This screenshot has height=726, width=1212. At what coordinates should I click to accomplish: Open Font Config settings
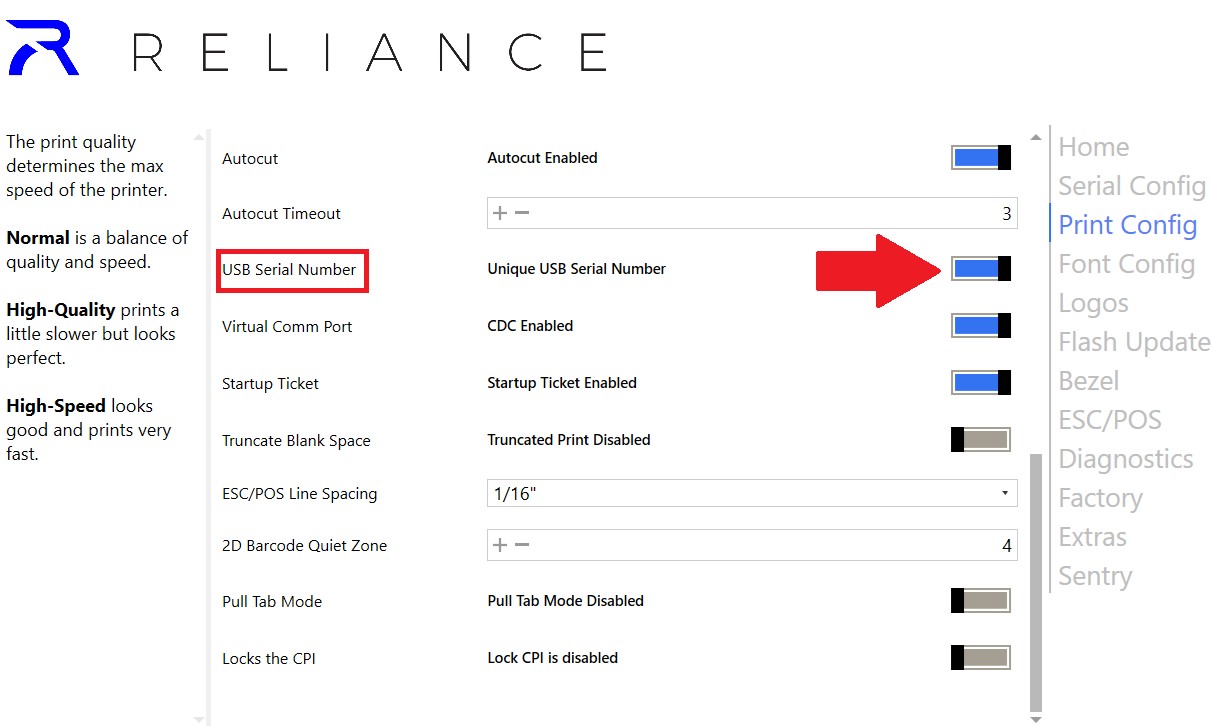(x=1126, y=264)
